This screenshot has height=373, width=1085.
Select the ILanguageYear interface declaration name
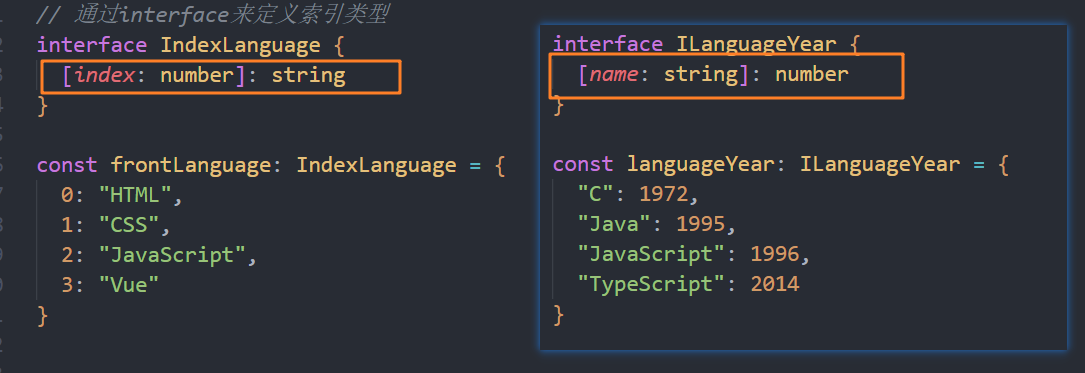(x=757, y=45)
